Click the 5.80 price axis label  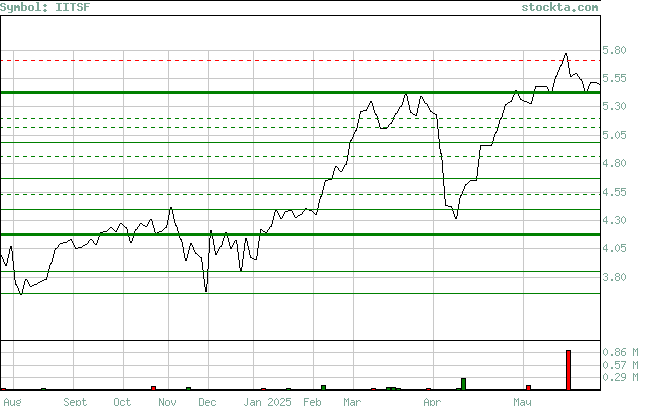tap(614, 50)
